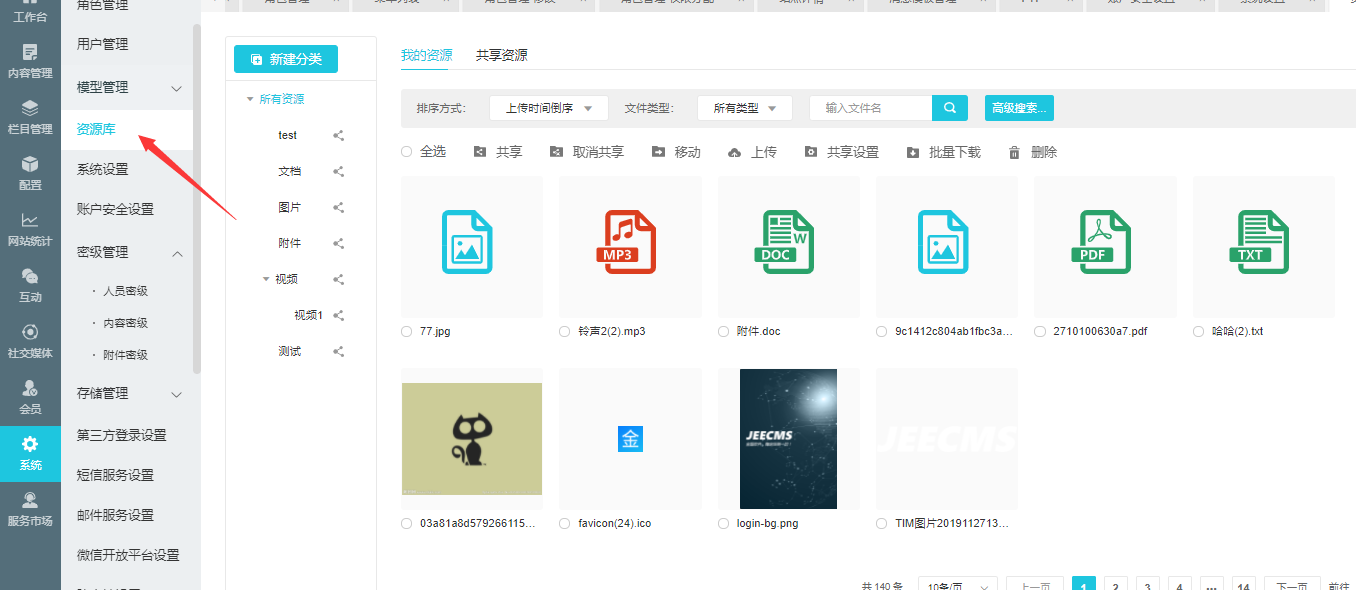Click the 高级搜索 button

[x=1018, y=108]
